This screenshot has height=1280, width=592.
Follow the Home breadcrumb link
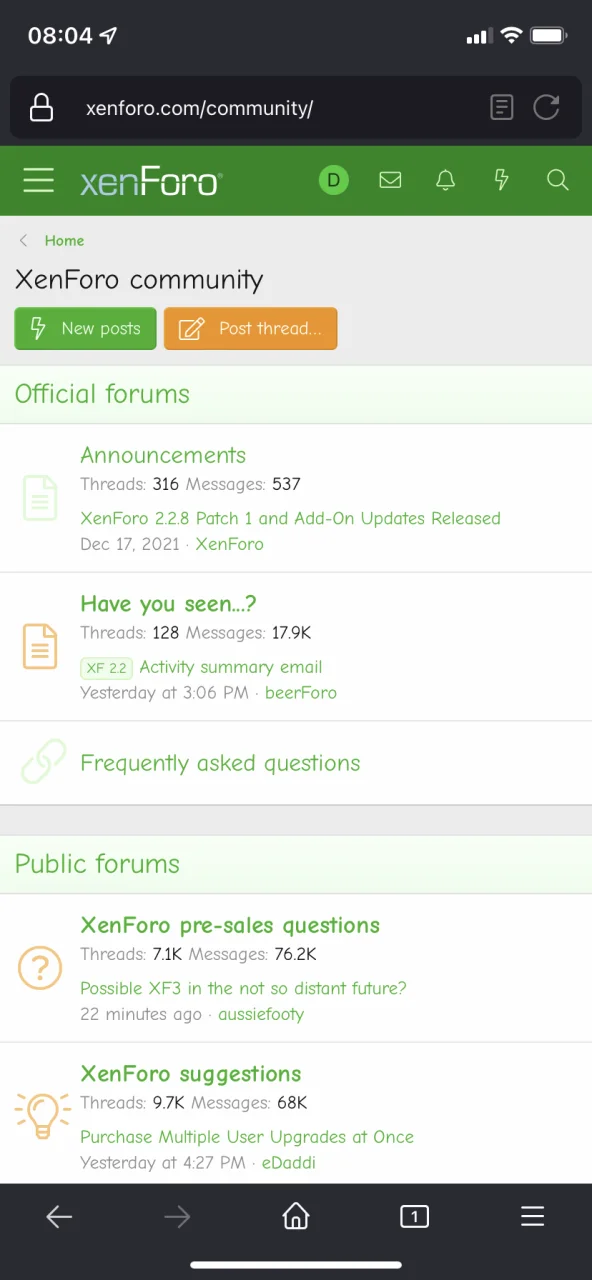point(64,241)
